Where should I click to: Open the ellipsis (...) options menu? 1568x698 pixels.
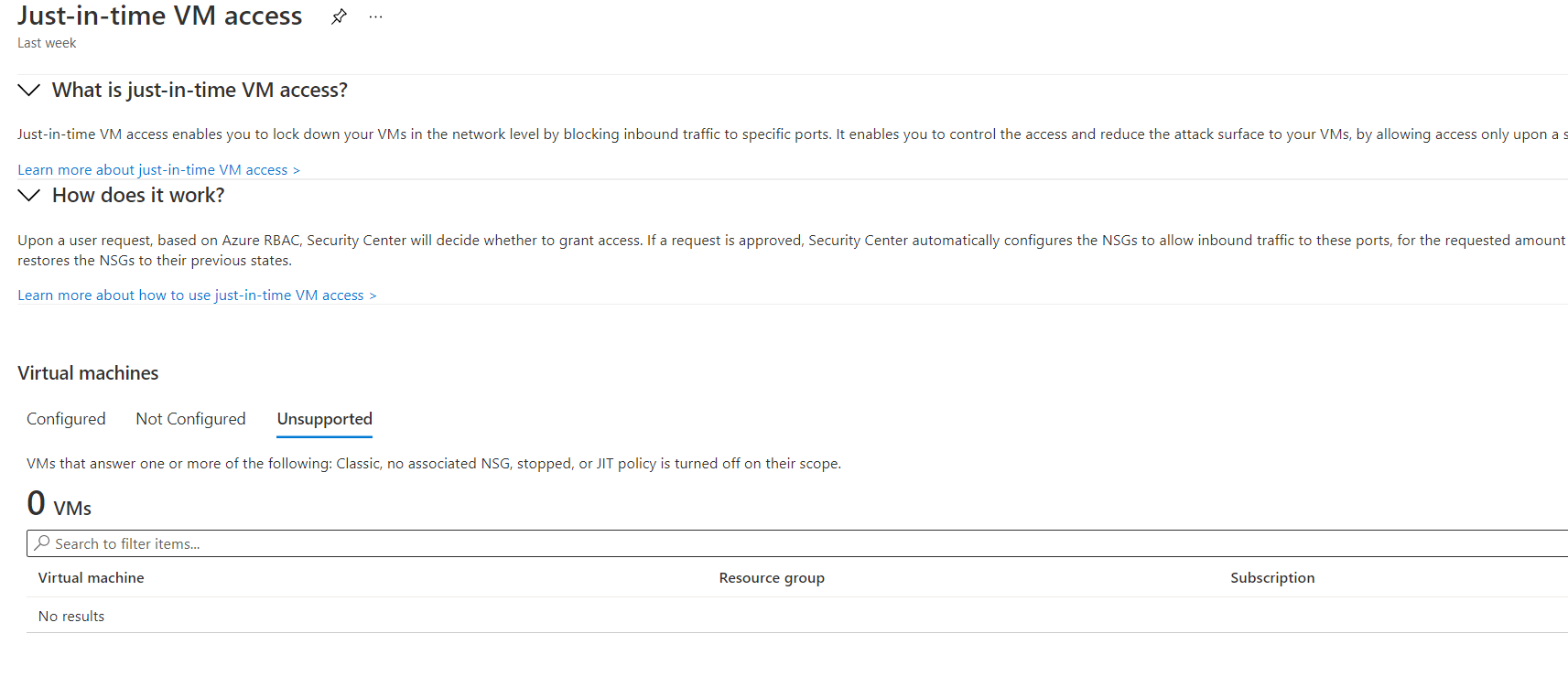pos(375,16)
